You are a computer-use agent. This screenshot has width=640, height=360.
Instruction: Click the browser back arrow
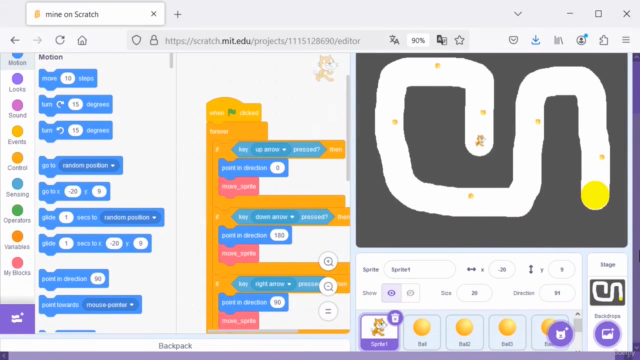pyautogui.click(x=15, y=40)
